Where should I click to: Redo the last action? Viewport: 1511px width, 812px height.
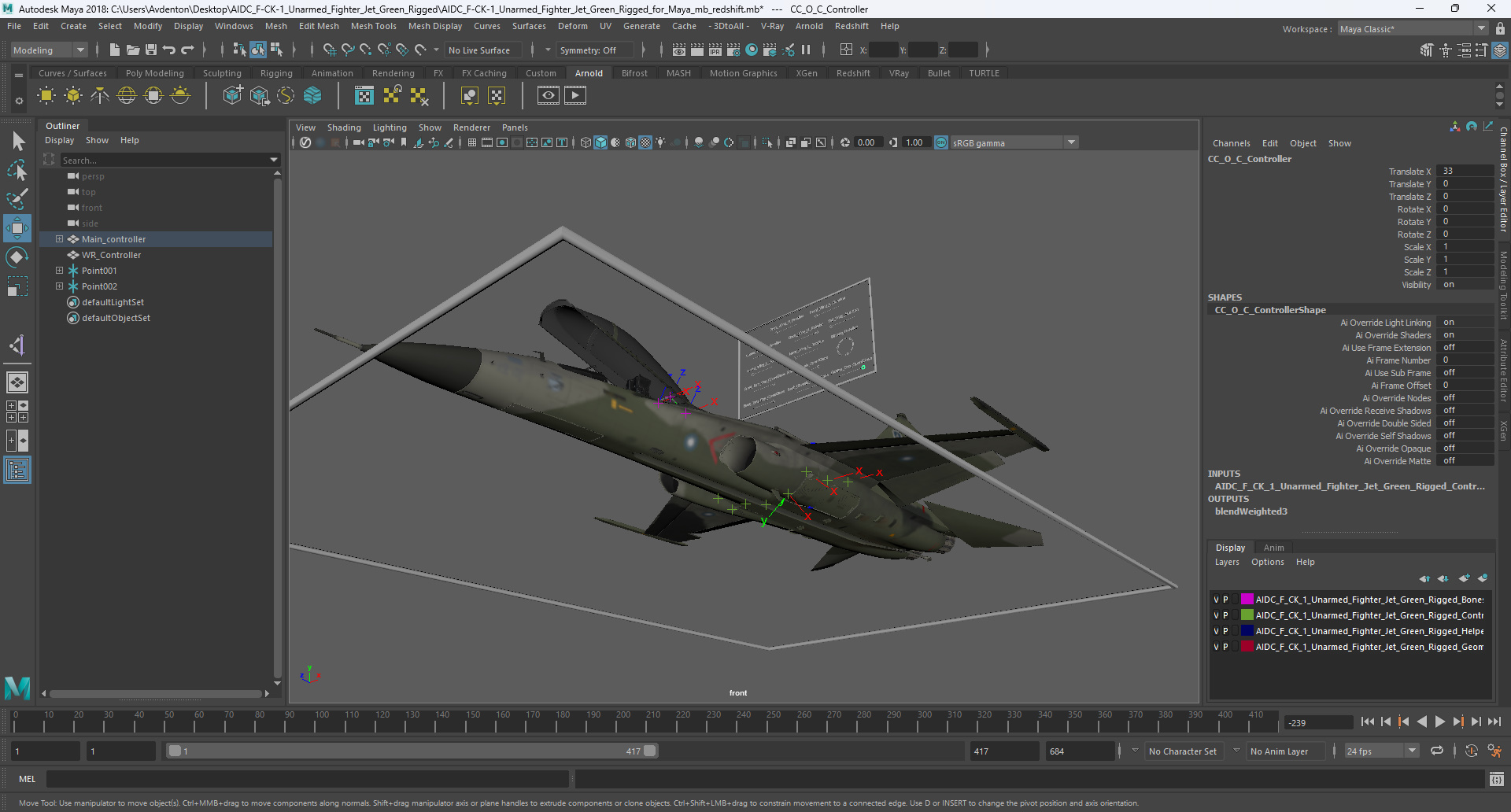coord(187,50)
